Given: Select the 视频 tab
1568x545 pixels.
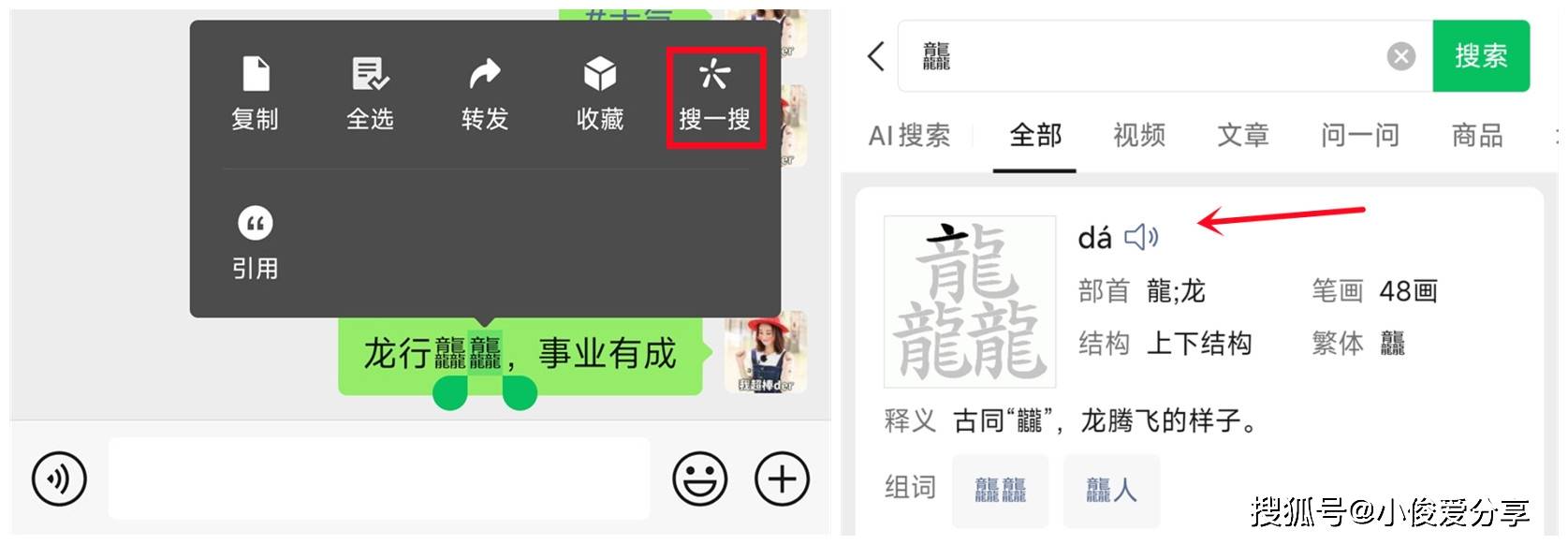Looking at the screenshot, I should click(x=1139, y=136).
